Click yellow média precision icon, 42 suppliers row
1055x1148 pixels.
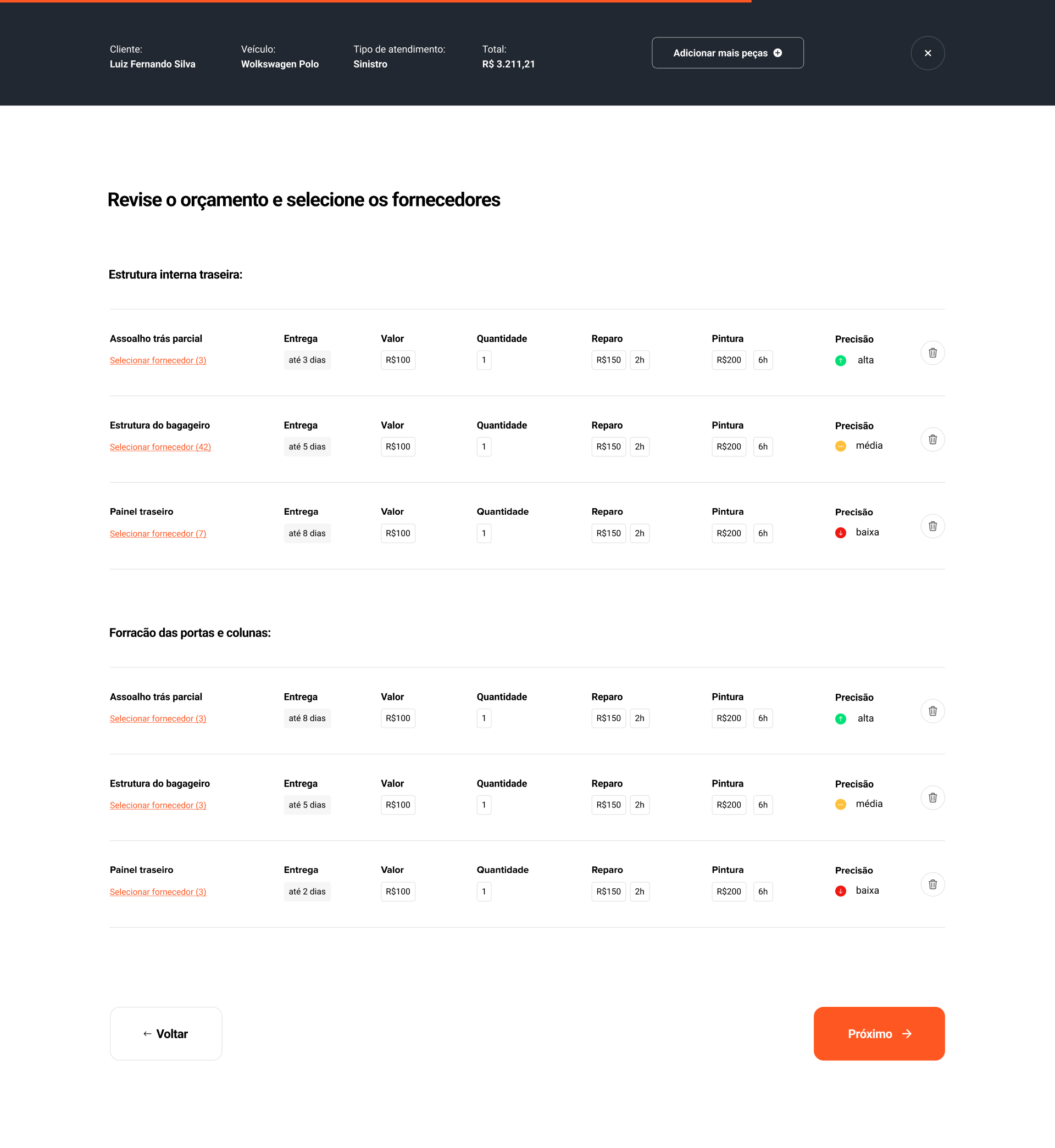(x=840, y=446)
